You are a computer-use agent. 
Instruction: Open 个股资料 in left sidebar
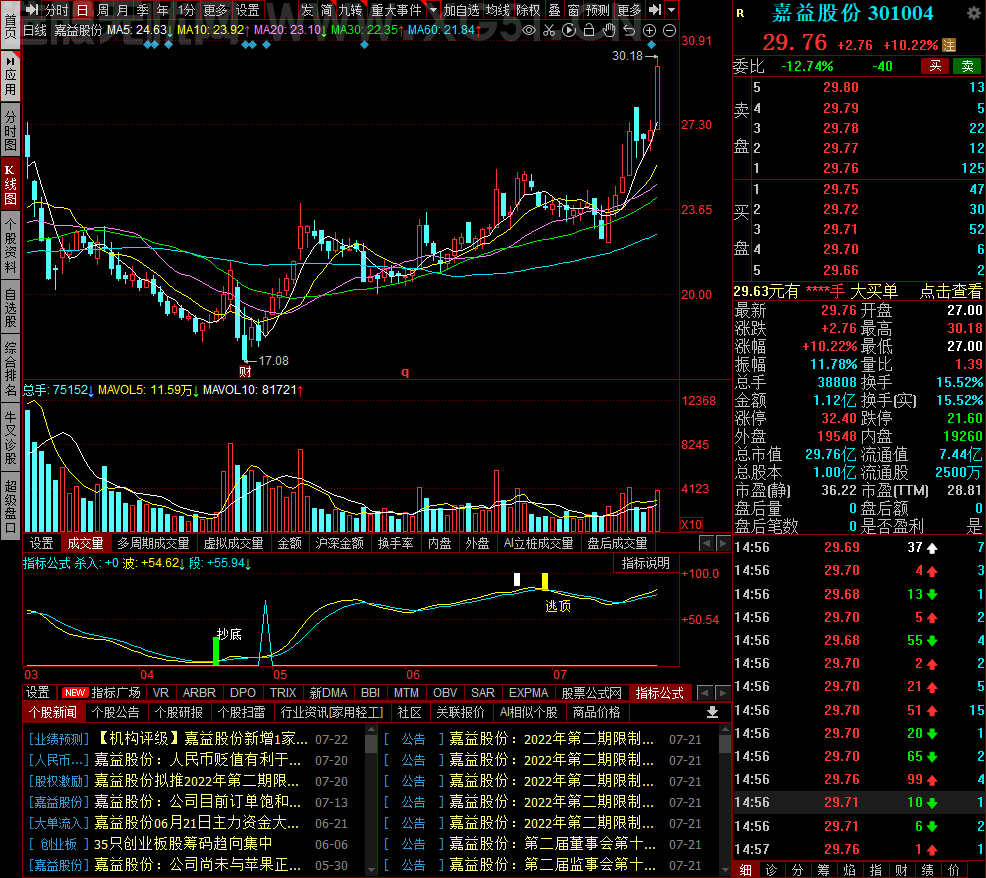[10, 245]
